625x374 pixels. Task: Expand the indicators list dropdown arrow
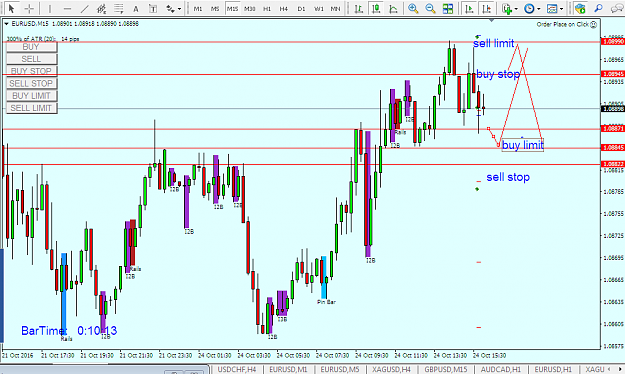coord(516,8)
